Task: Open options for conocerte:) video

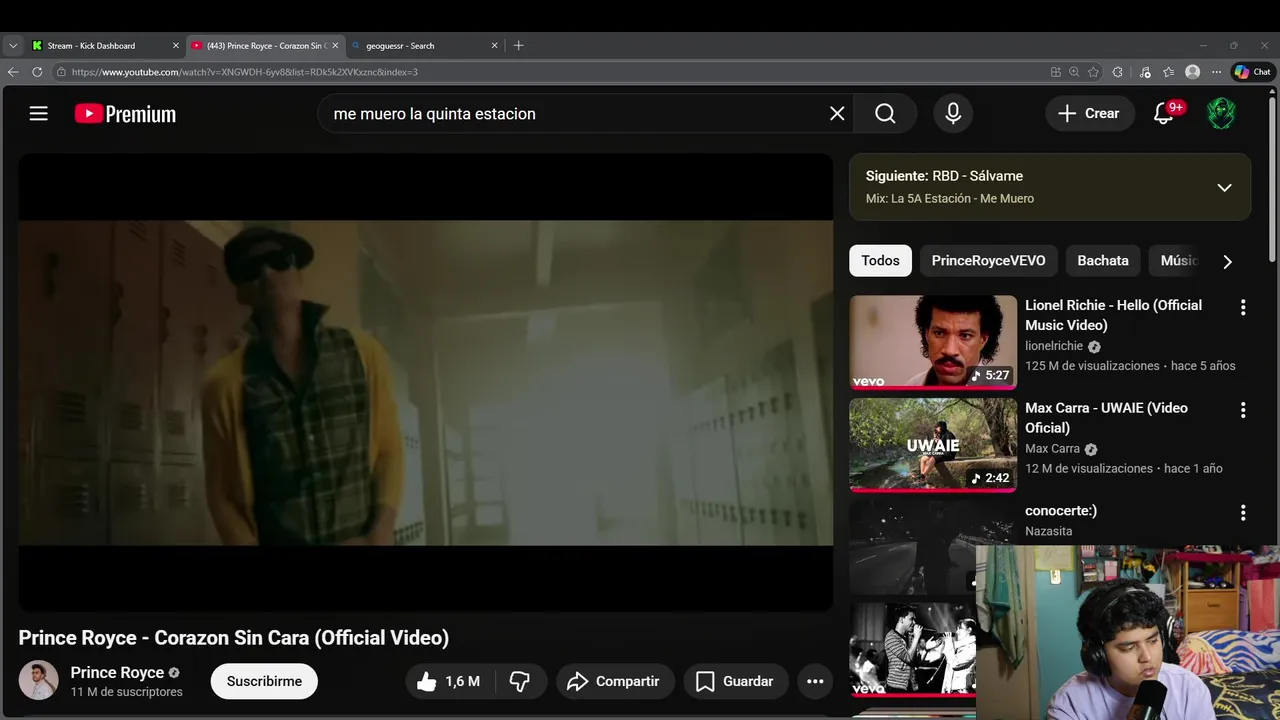Action: pos(1243,513)
